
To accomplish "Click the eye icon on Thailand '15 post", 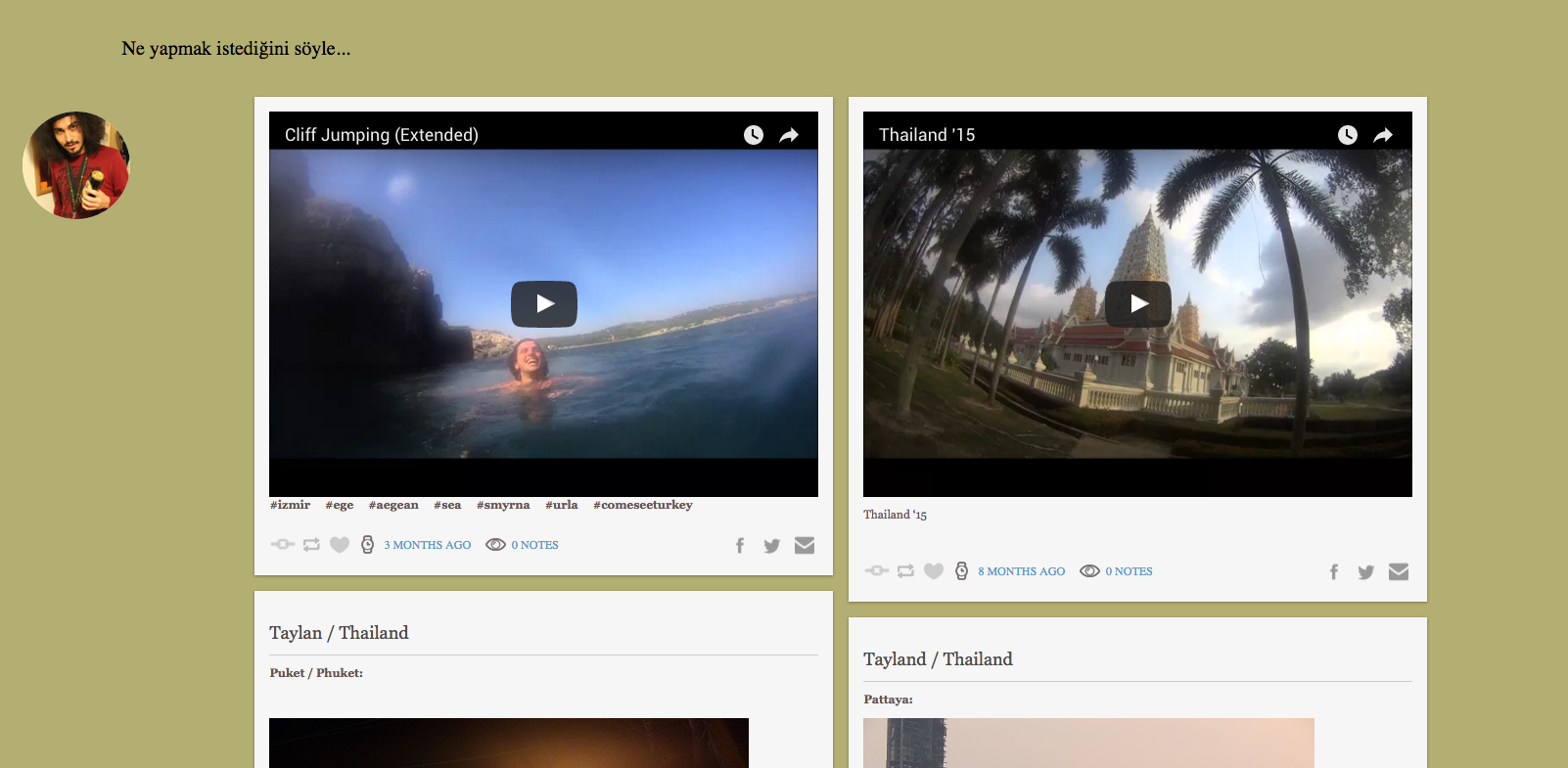I will (1090, 571).
